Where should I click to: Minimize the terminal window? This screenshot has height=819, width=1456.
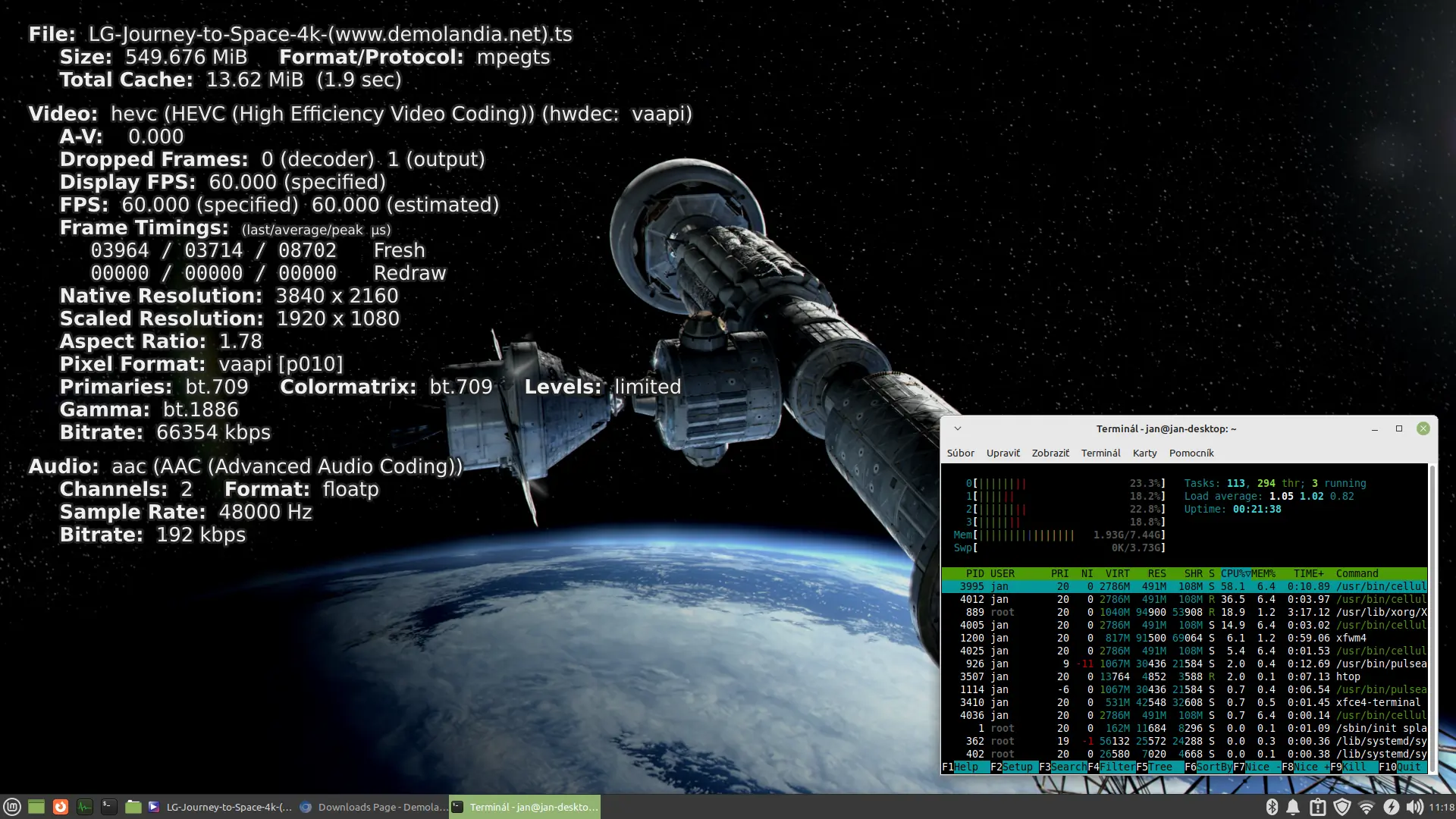(1374, 428)
